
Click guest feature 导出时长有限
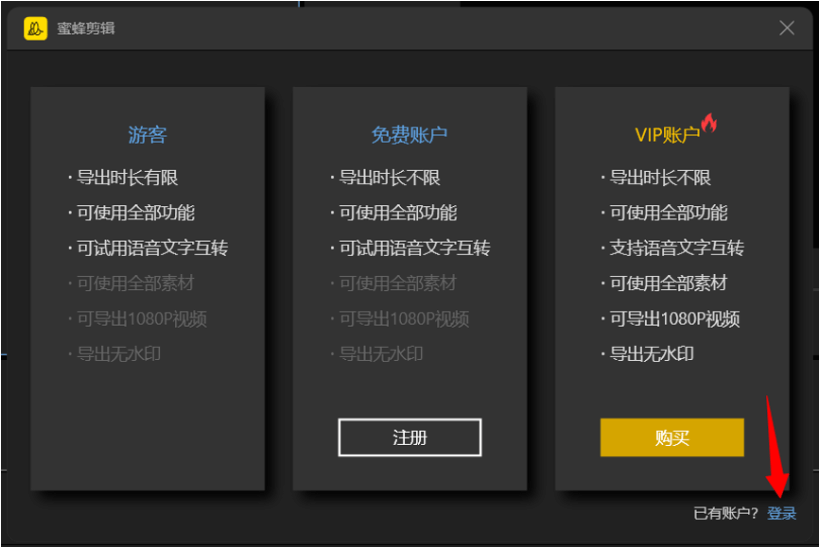(x=127, y=178)
